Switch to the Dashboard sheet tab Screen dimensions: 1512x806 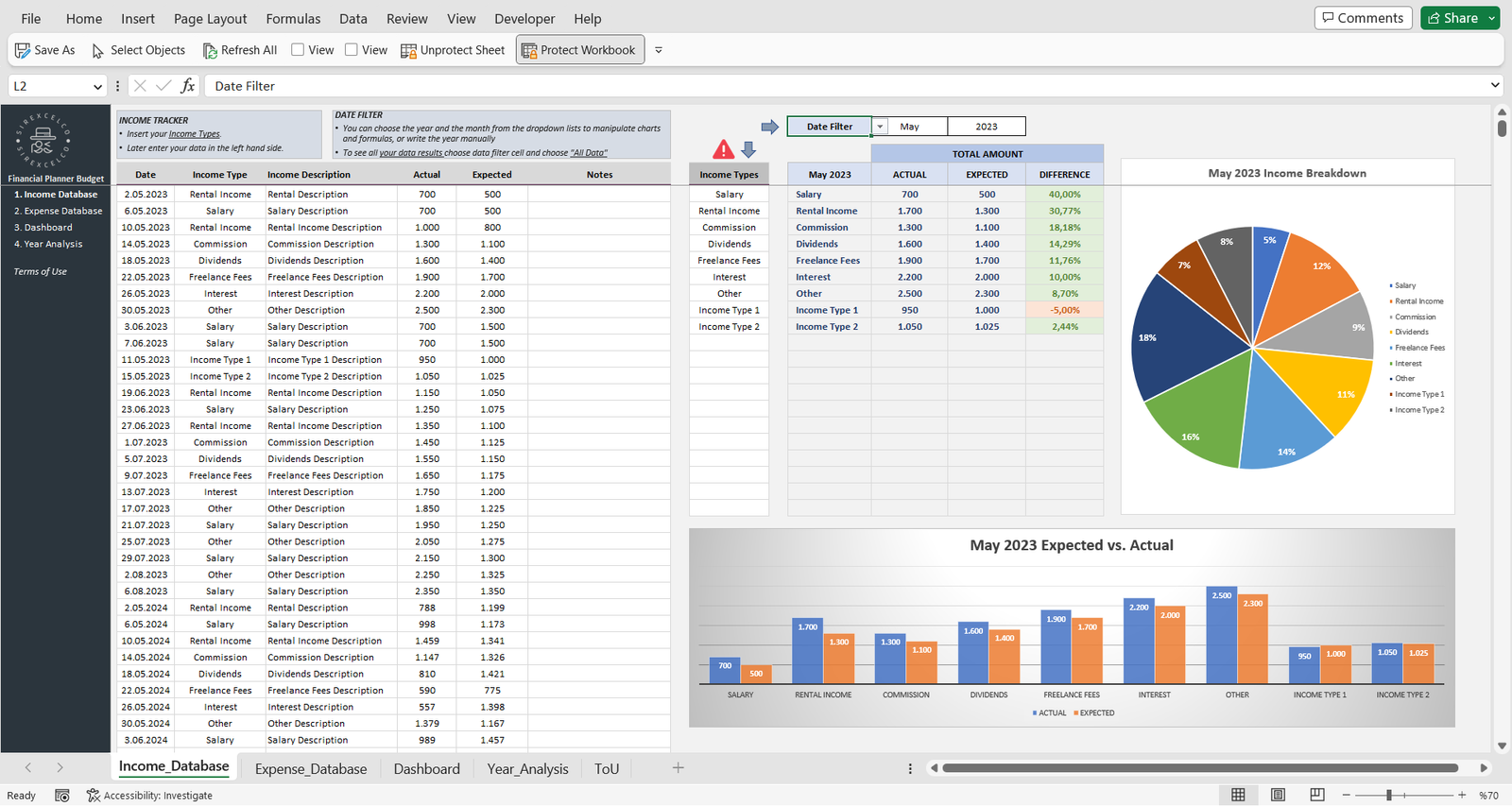426,769
